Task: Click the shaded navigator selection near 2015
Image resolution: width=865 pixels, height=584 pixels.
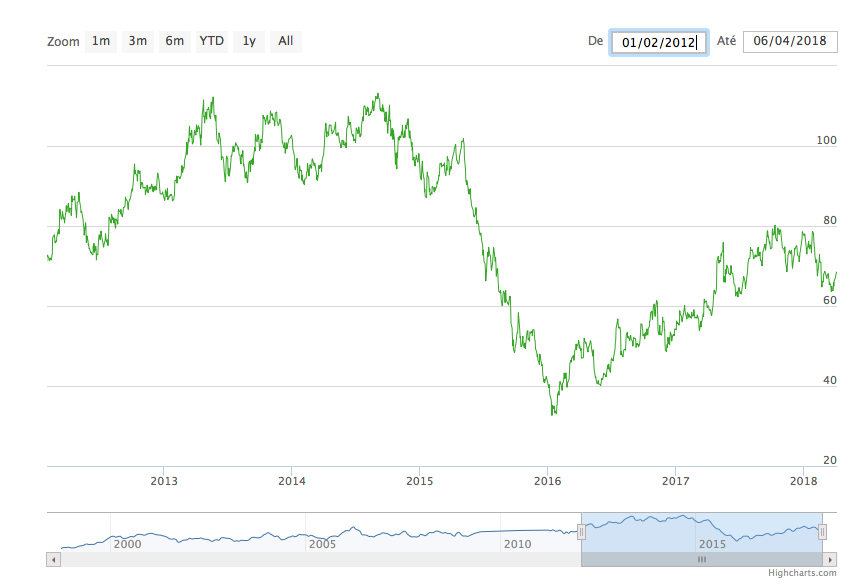Action: pyautogui.click(x=712, y=530)
